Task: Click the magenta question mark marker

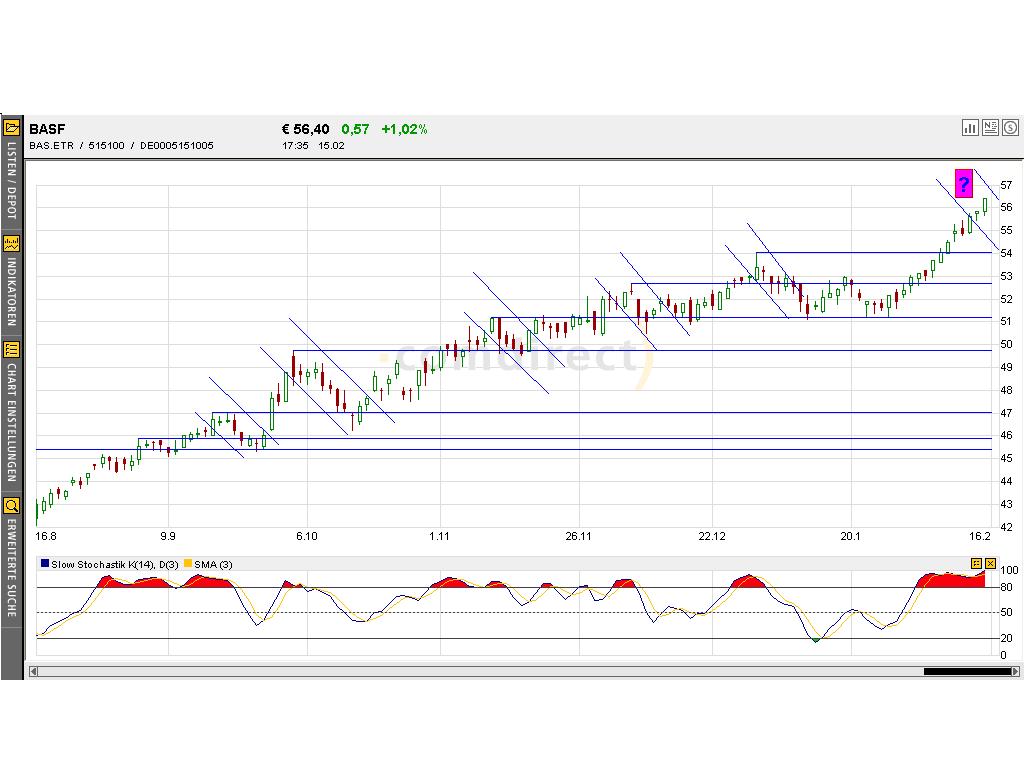Action: 963,183
